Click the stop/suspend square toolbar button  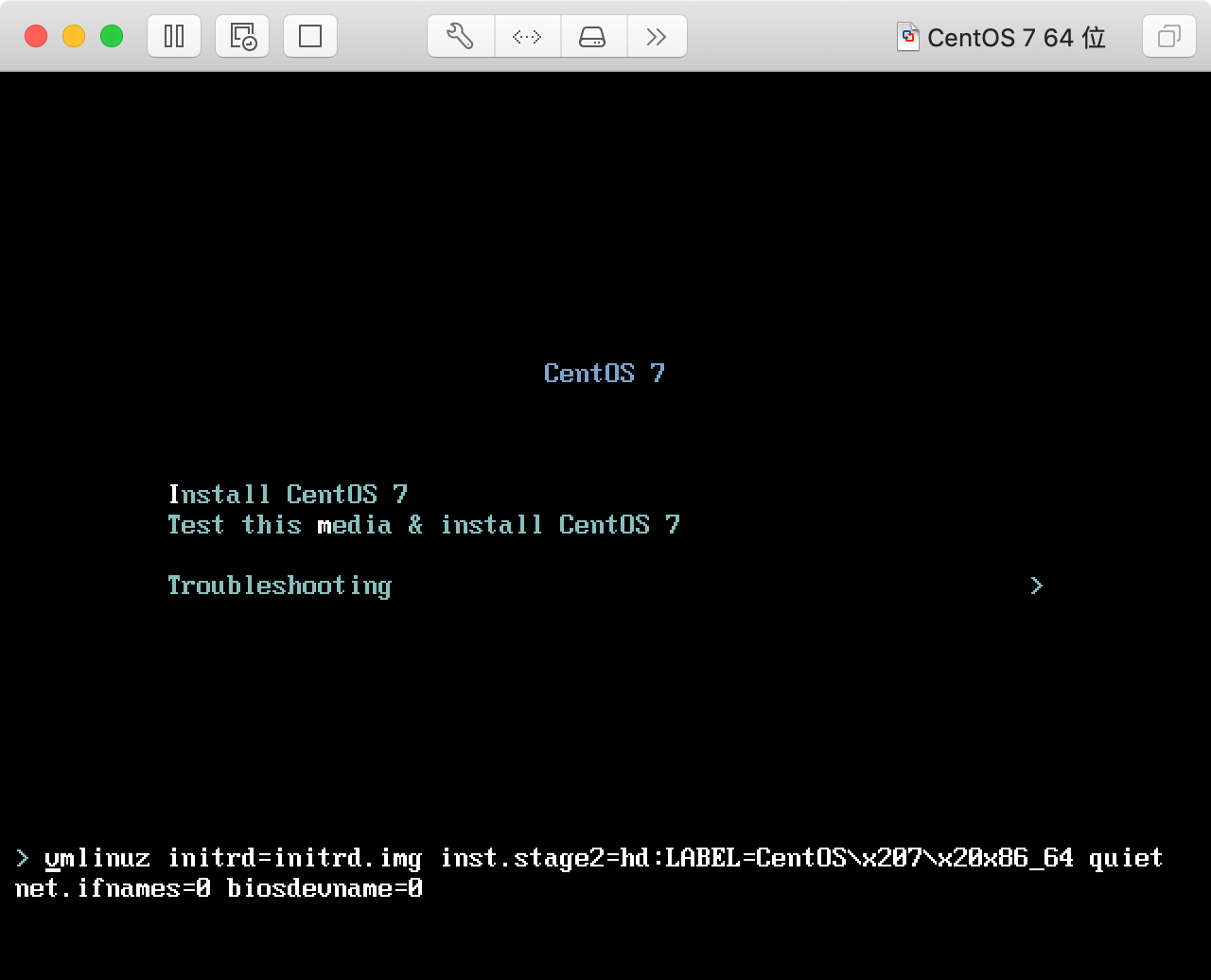pos(310,36)
